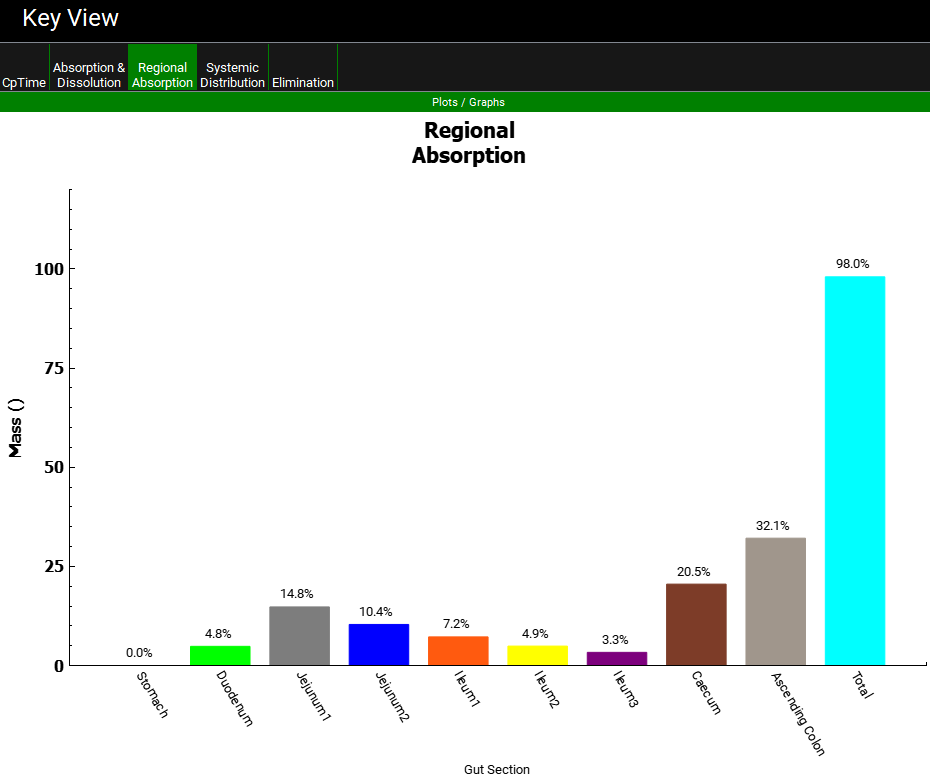Image resolution: width=930 pixels, height=777 pixels.
Task: Click the 98.0% label above Total
Action: point(853,263)
